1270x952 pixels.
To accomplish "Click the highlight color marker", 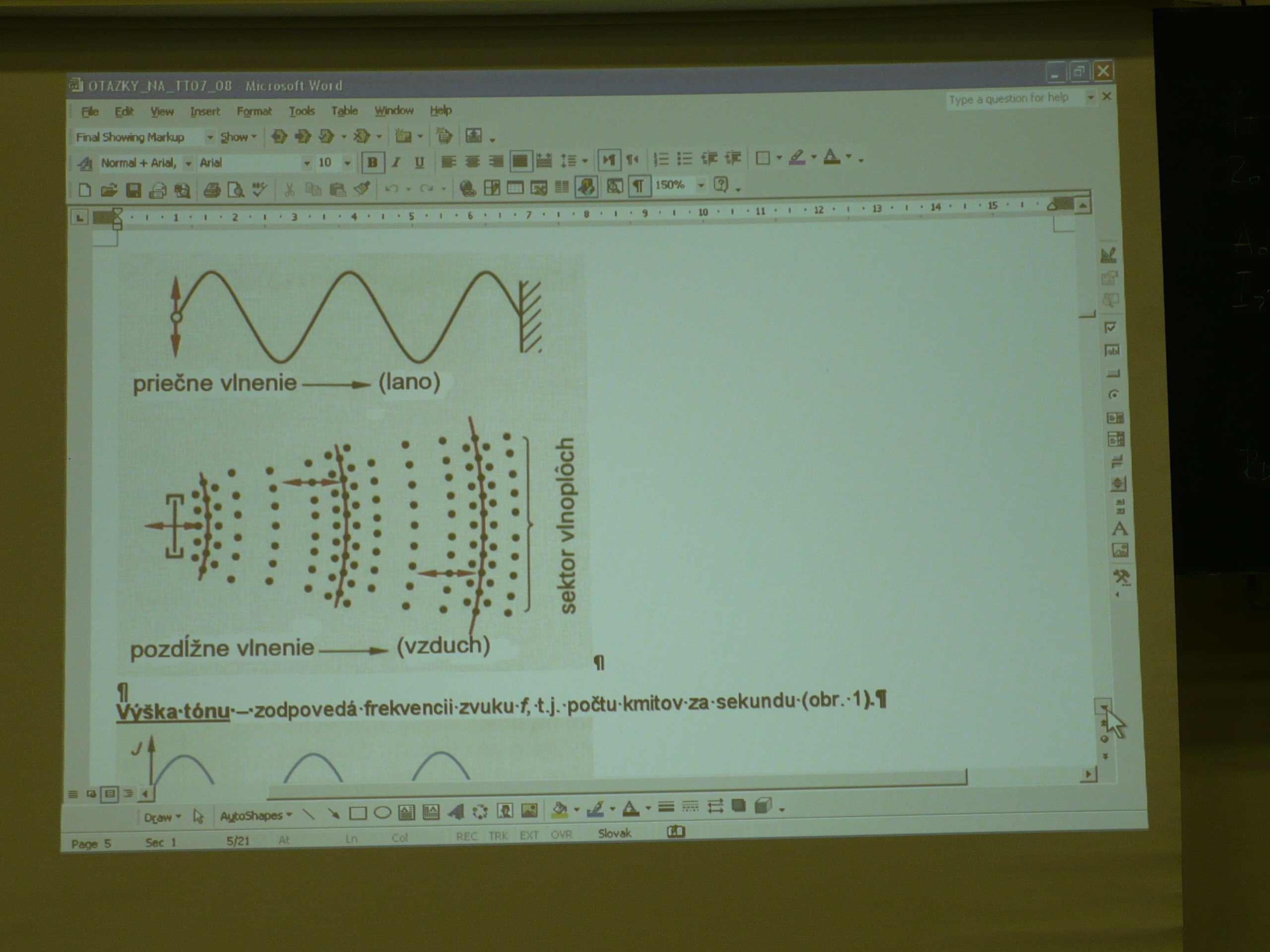I will point(797,157).
